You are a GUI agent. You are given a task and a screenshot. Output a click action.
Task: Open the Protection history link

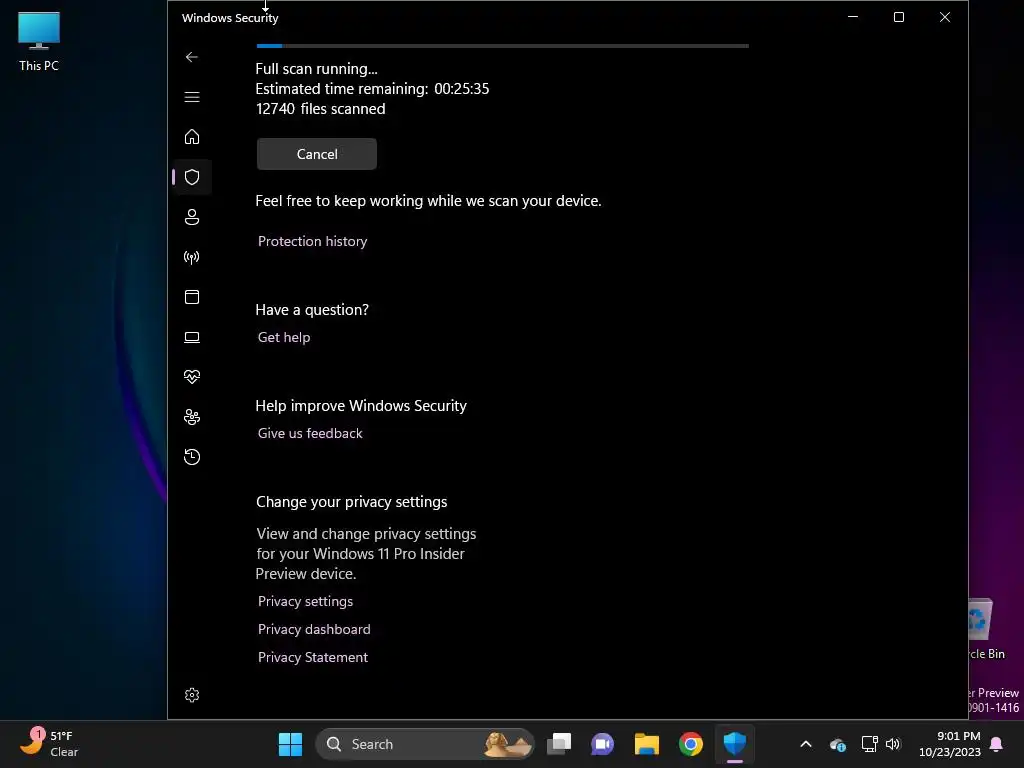(x=312, y=241)
